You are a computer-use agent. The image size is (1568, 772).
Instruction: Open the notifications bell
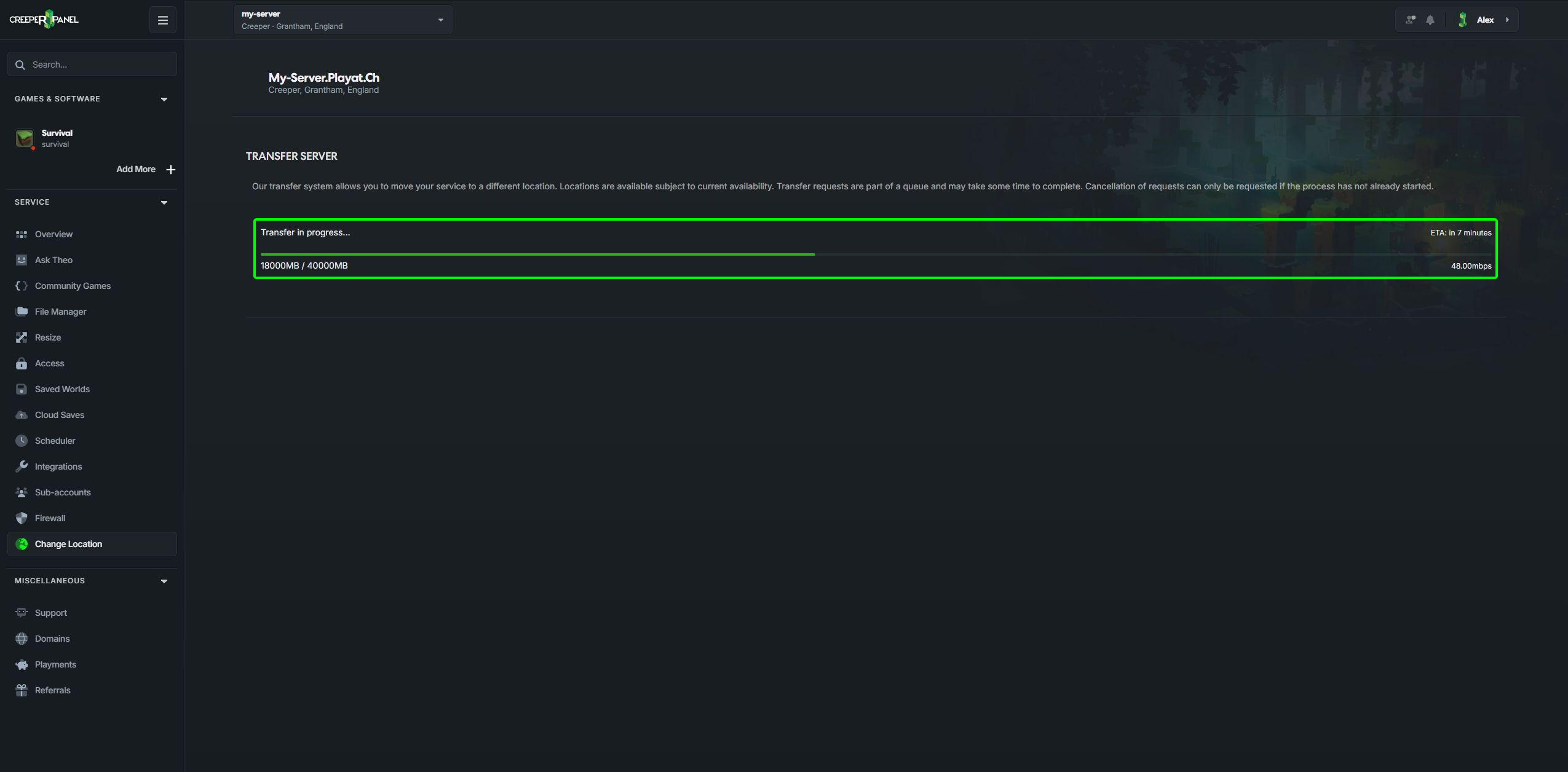pos(1430,20)
